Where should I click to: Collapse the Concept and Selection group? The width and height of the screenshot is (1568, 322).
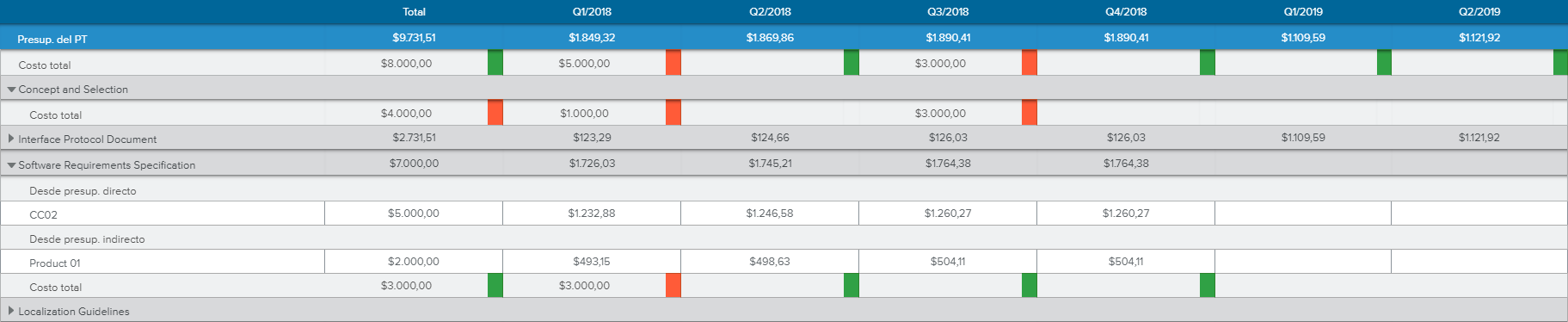11,89
